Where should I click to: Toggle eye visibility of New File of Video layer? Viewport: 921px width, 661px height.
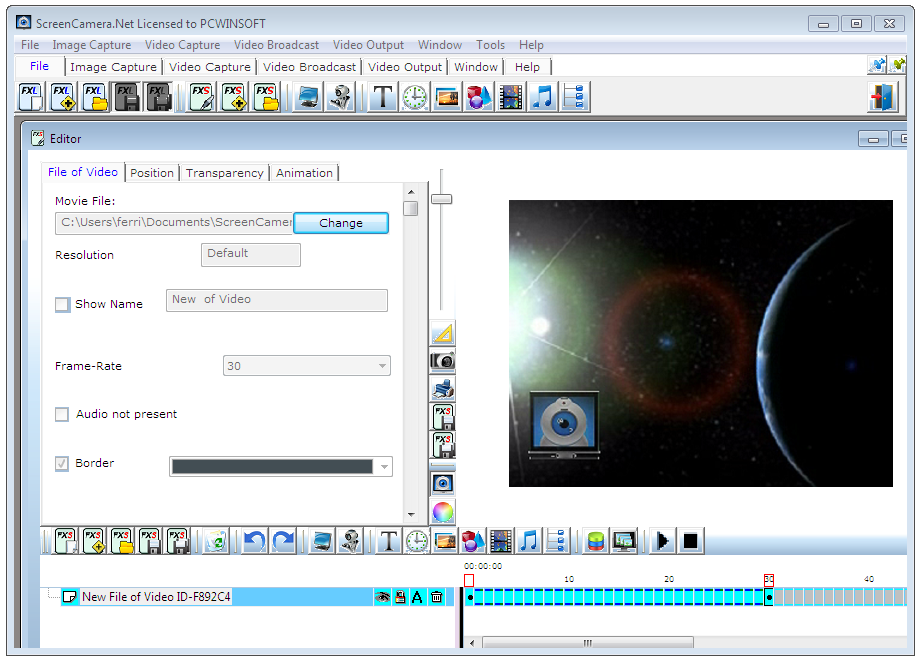coord(382,598)
